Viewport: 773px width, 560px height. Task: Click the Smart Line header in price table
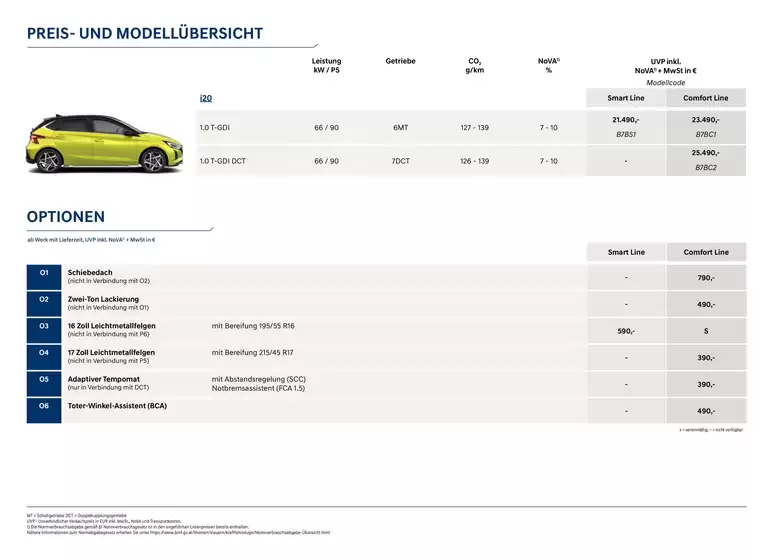pyautogui.click(x=626, y=98)
